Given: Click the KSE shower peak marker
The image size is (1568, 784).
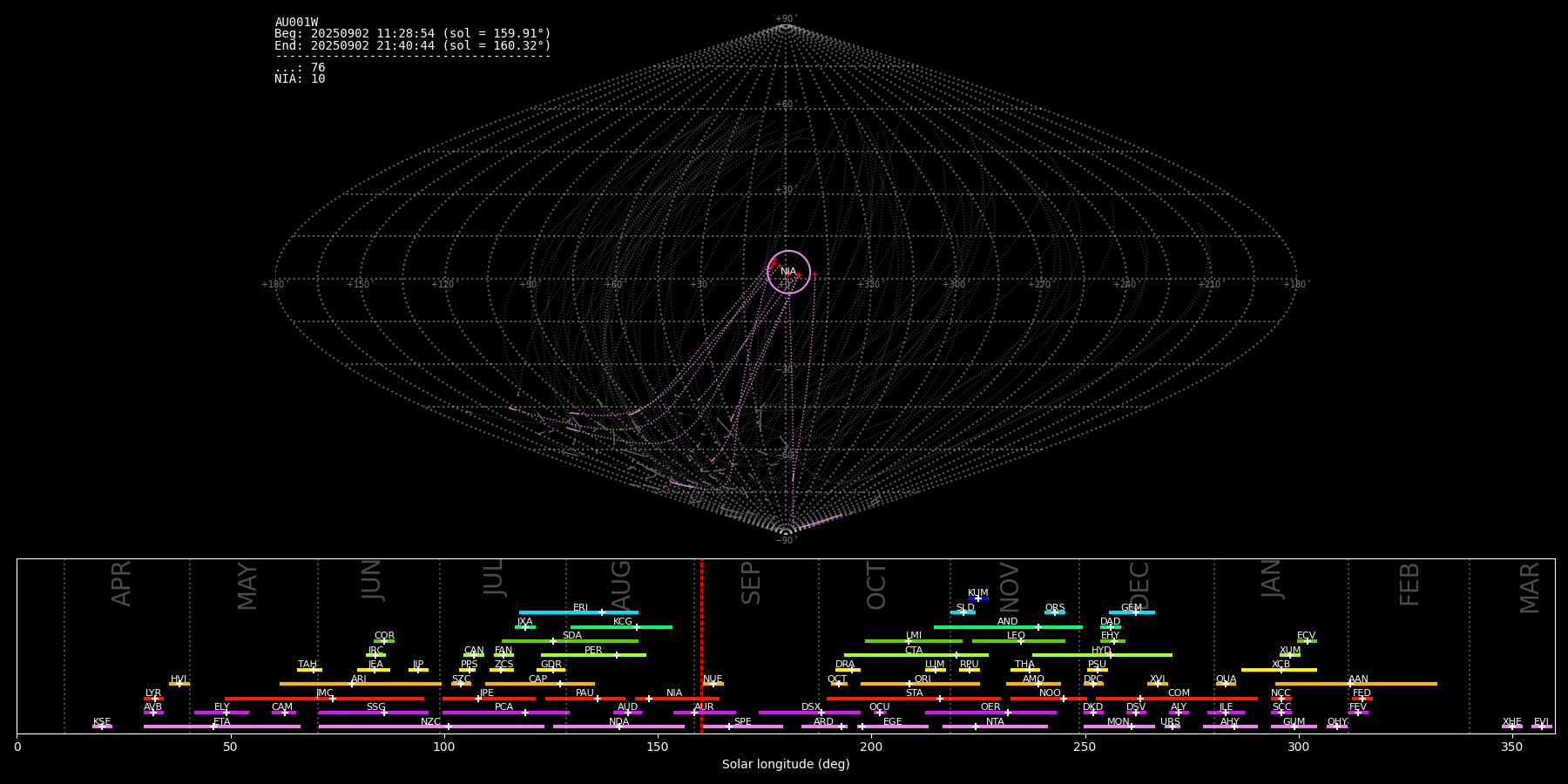Looking at the screenshot, I should [102, 727].
